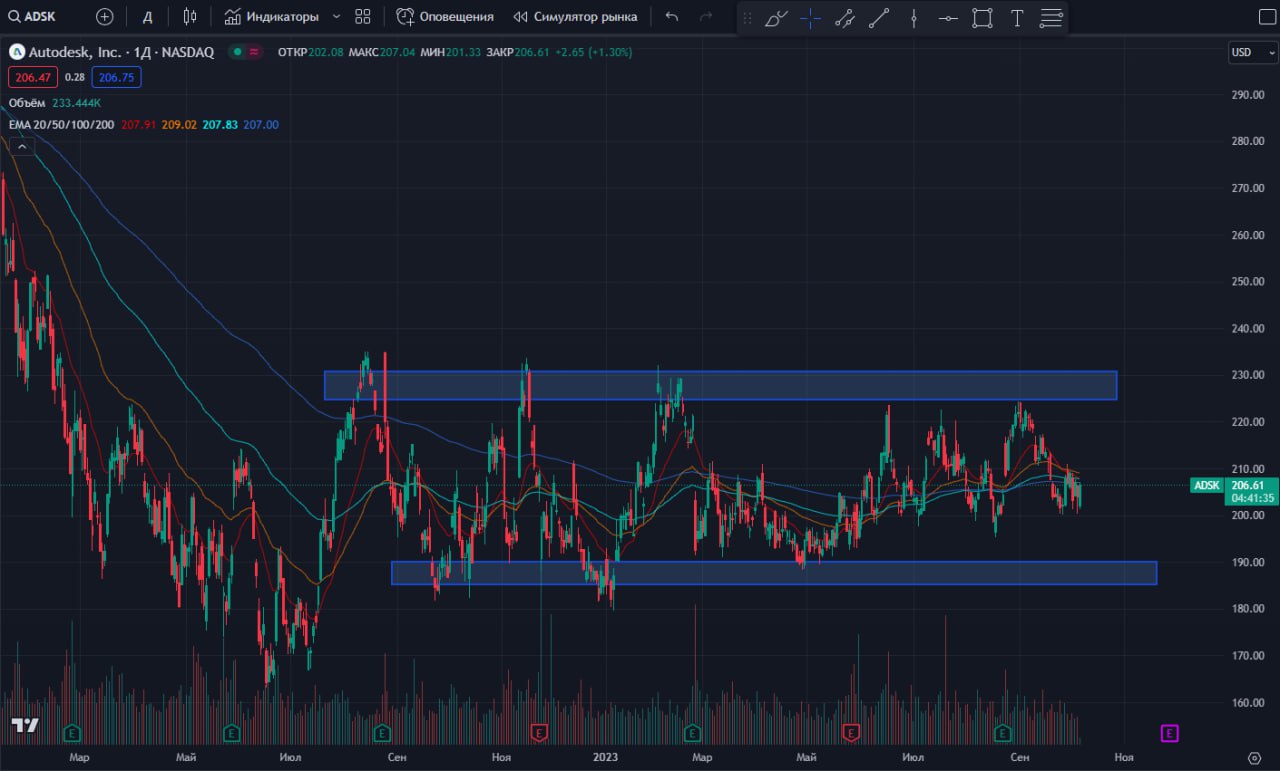Click the red sell price 206.47 button
The height and width of the screenshot is (771, 1280).
pos(33,77)
